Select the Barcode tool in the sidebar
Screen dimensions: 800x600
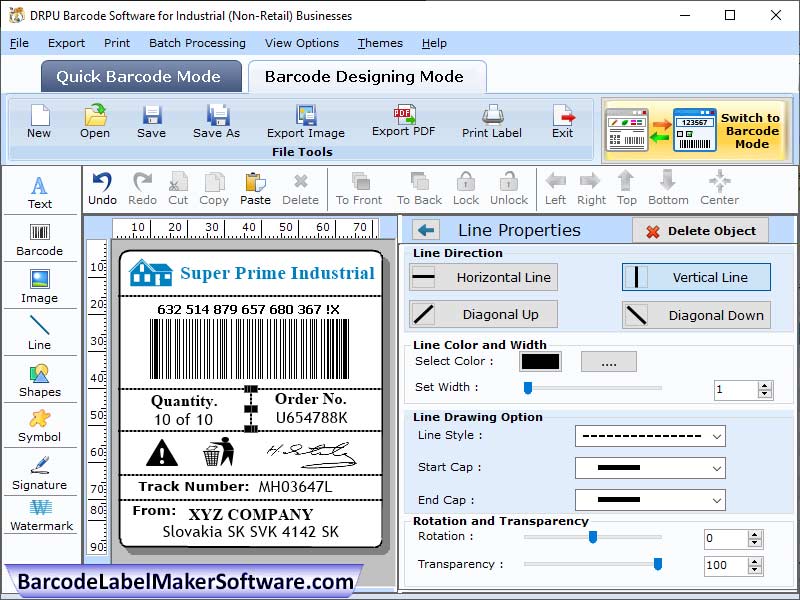40,240
